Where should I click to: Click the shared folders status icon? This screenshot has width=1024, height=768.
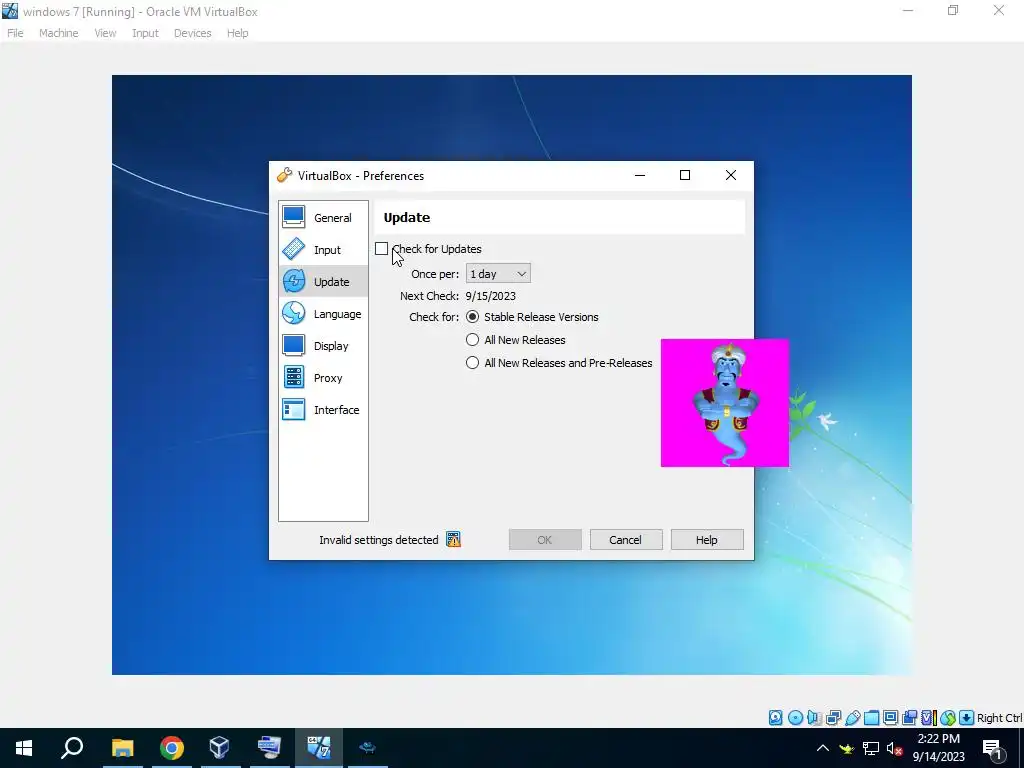[x=871, y=718]
